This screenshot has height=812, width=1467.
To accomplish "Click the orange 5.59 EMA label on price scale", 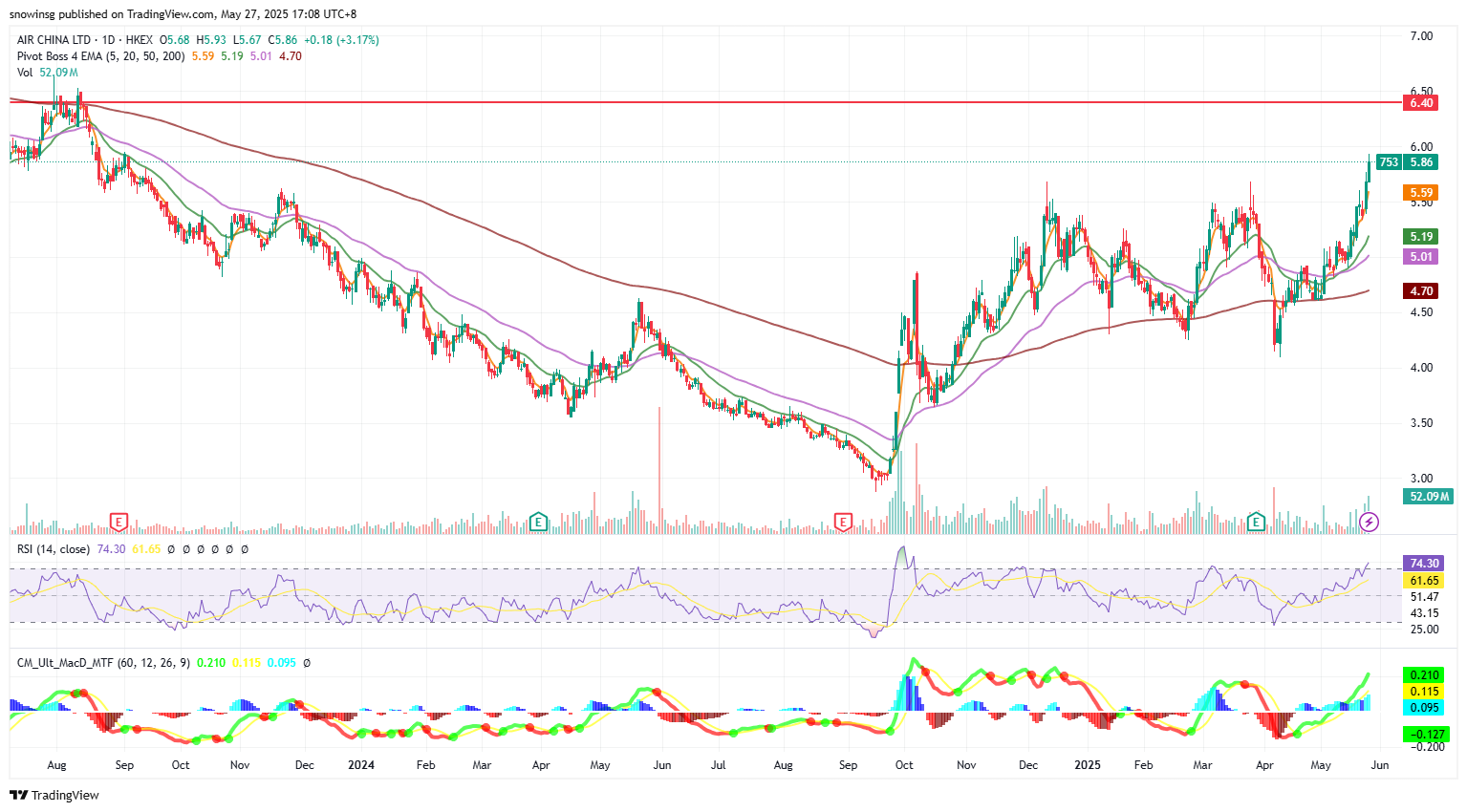I will (x=1420, y=193).
